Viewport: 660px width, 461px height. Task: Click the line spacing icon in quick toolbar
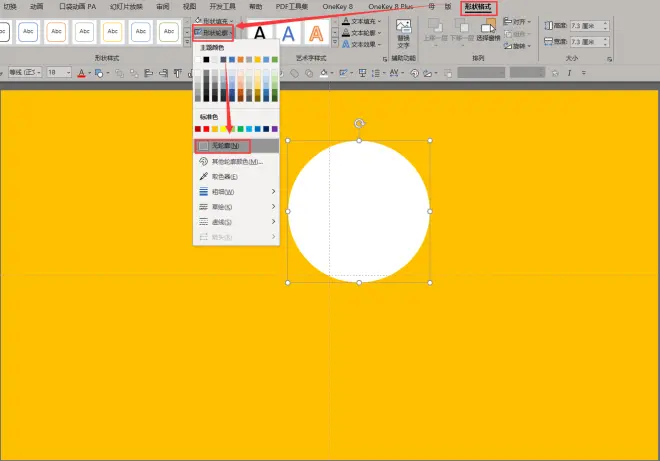coord(375,73)
